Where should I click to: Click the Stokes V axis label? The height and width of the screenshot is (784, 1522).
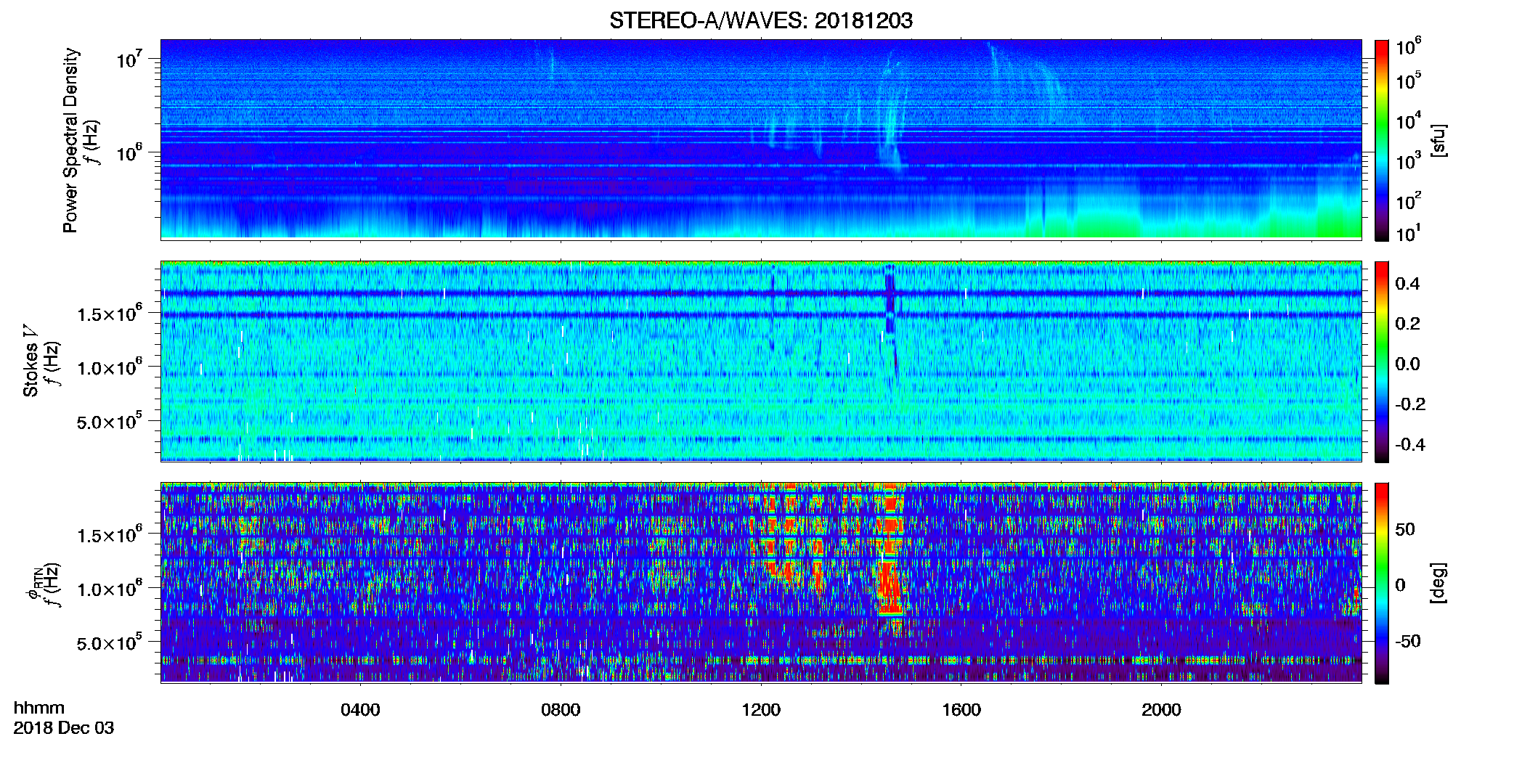click(30, 361)
